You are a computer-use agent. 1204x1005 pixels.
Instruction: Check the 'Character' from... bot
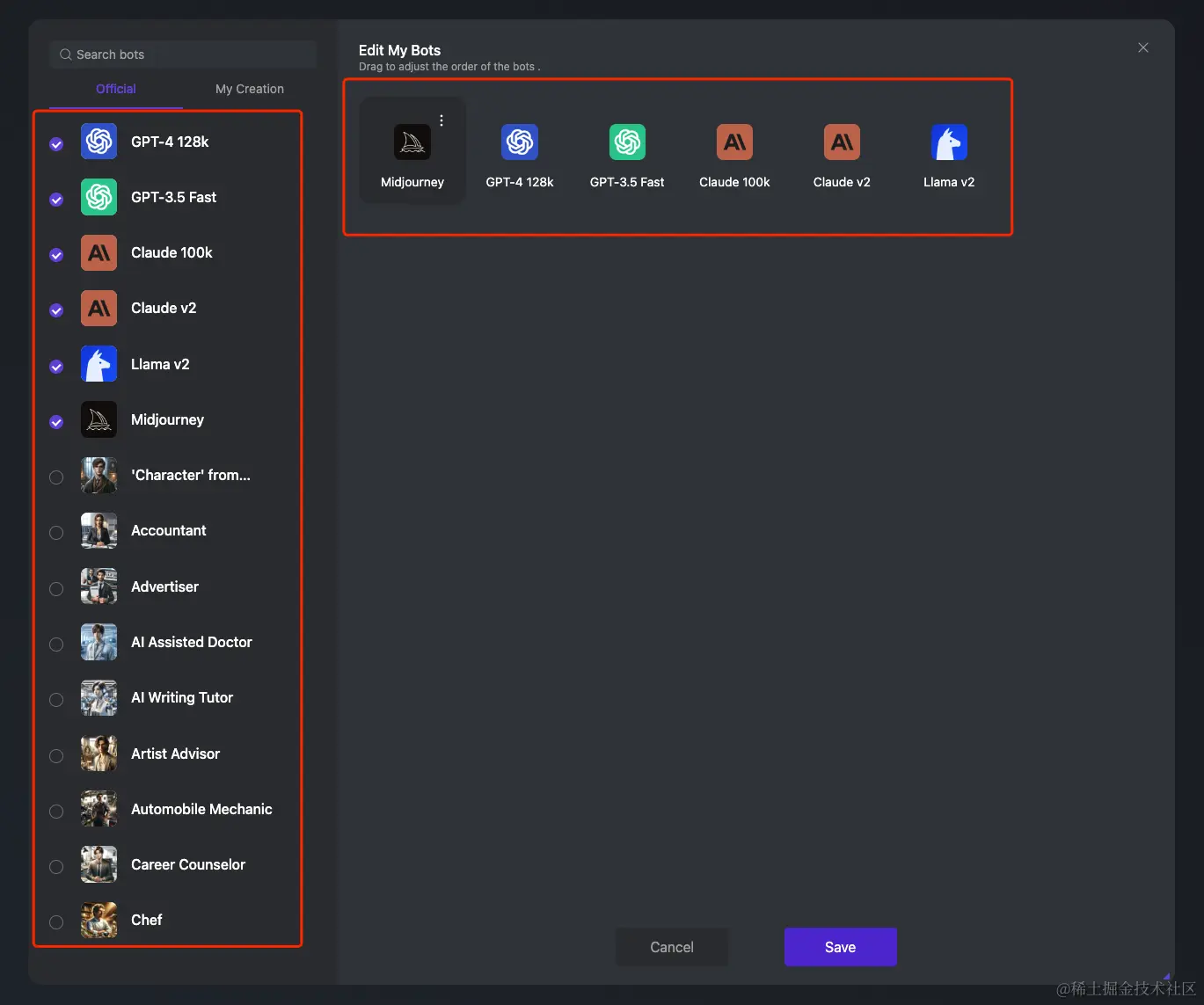coord(56,477)
